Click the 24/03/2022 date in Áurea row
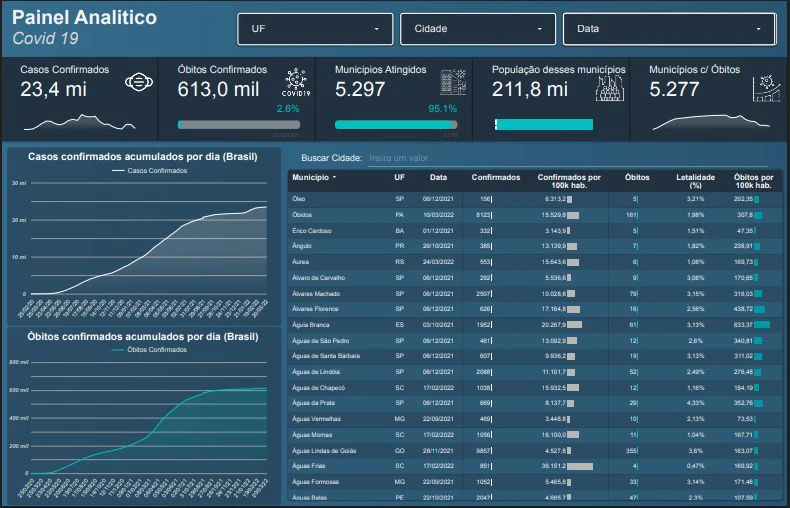Image resolution: width=790 pixels, height=508 pixels. coord(438,262)
